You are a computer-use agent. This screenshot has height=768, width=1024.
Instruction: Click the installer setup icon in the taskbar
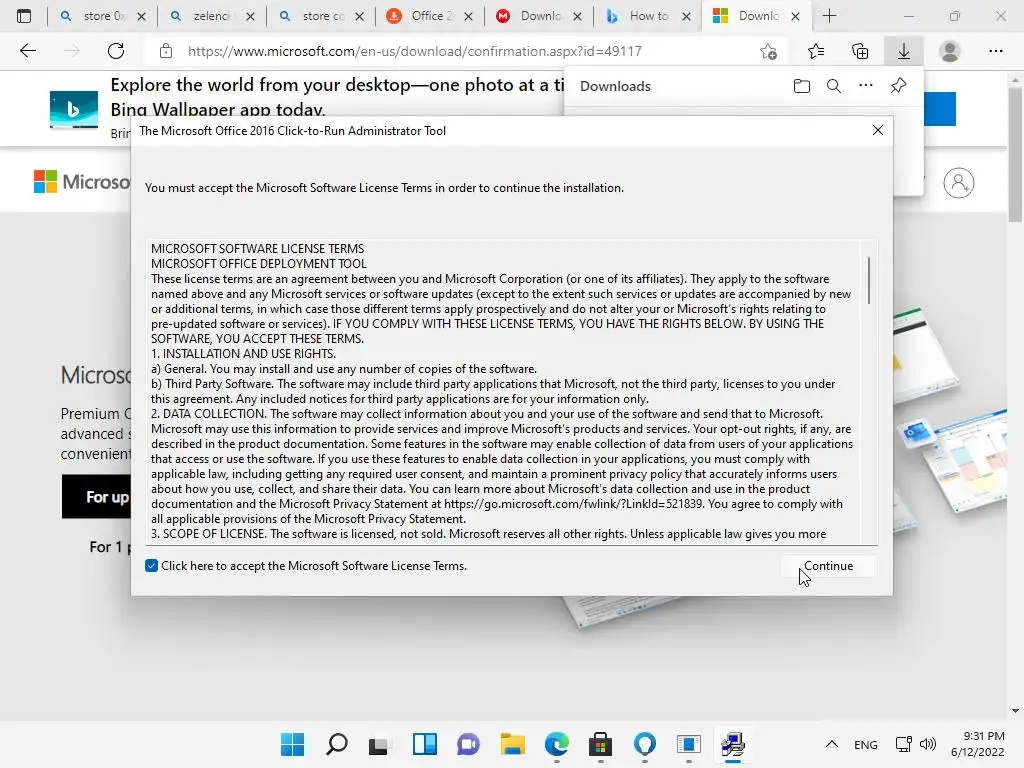(733, 744)
